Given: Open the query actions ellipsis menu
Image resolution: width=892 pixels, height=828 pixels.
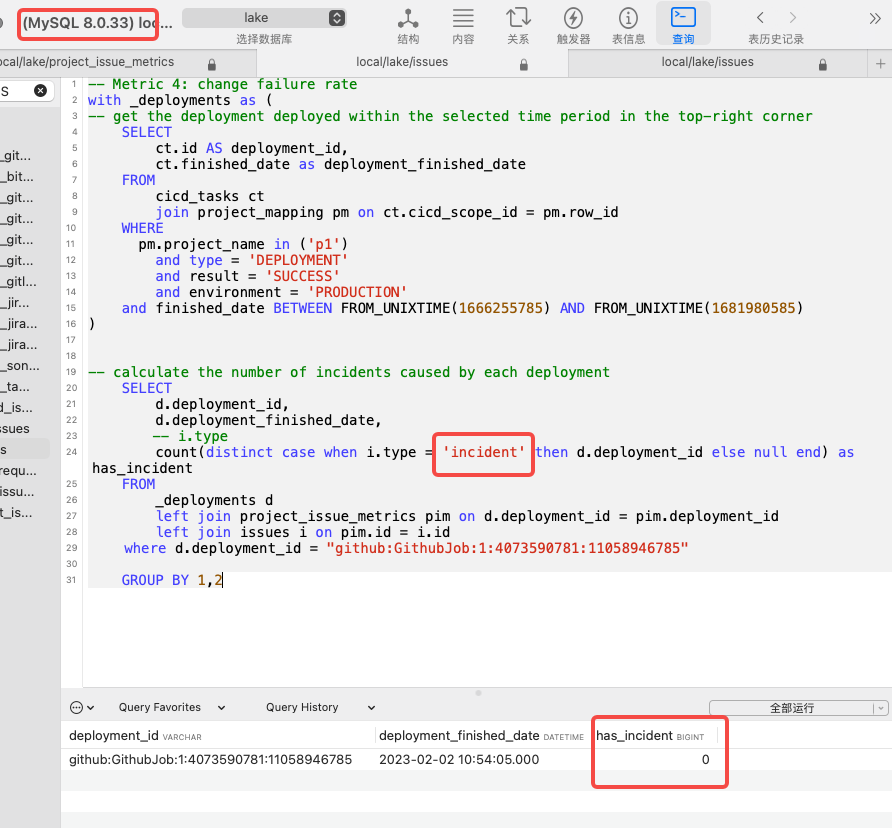Looking at the screenshot, I should [x=81, y=707].
